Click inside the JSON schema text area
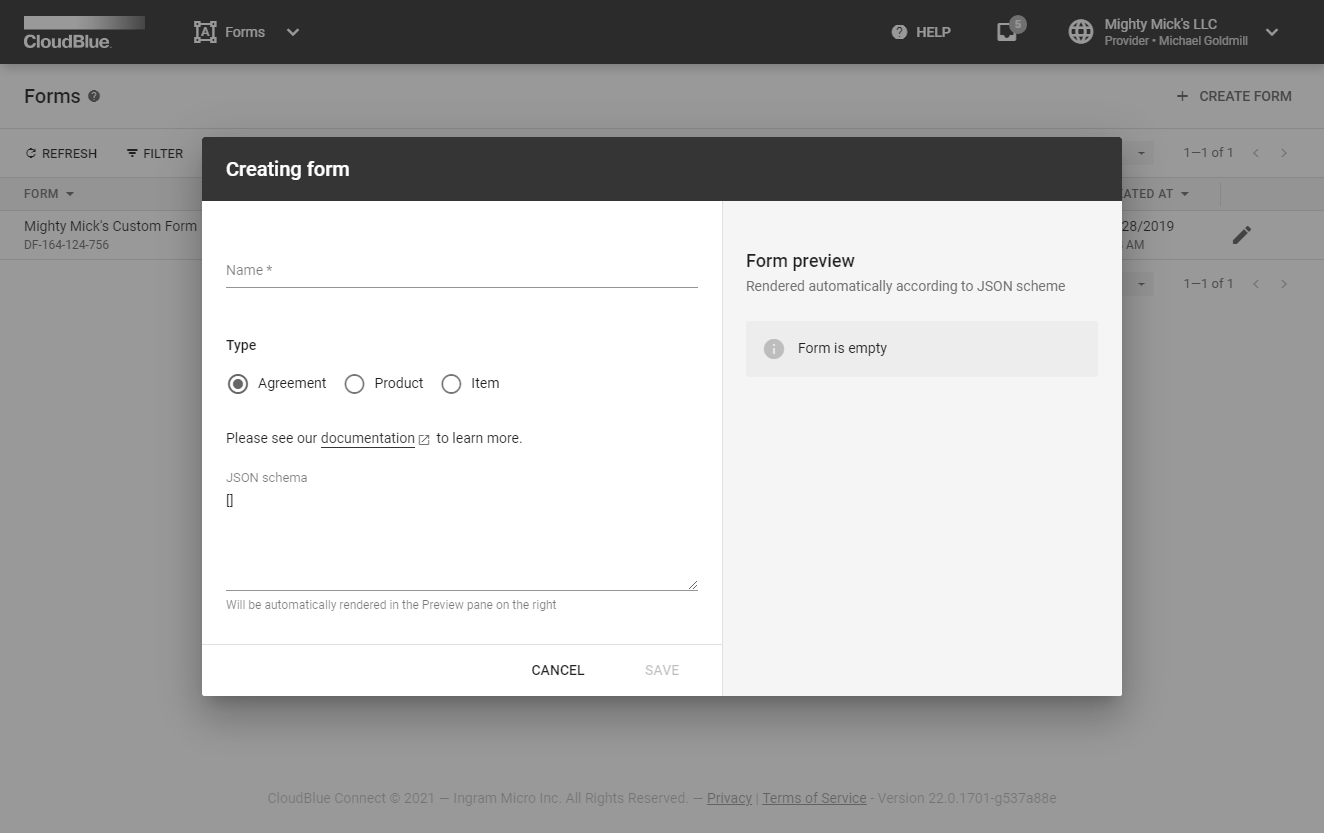Viewport: 1324px width, 833px height. click(x=461, y=538)
